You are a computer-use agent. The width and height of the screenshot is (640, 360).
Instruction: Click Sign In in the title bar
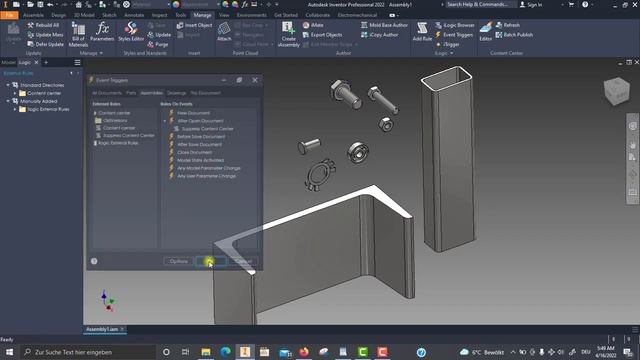coord(531,4)
